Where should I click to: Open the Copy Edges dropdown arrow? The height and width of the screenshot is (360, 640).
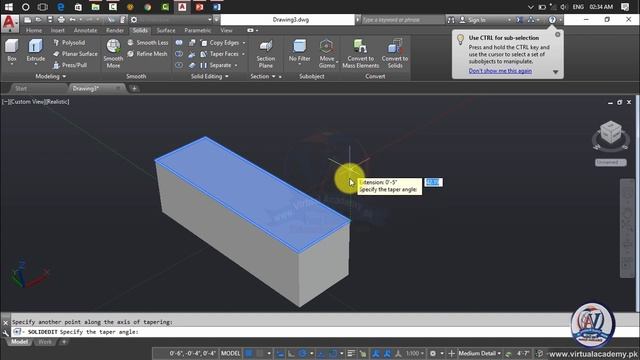(x=244, y=43)
